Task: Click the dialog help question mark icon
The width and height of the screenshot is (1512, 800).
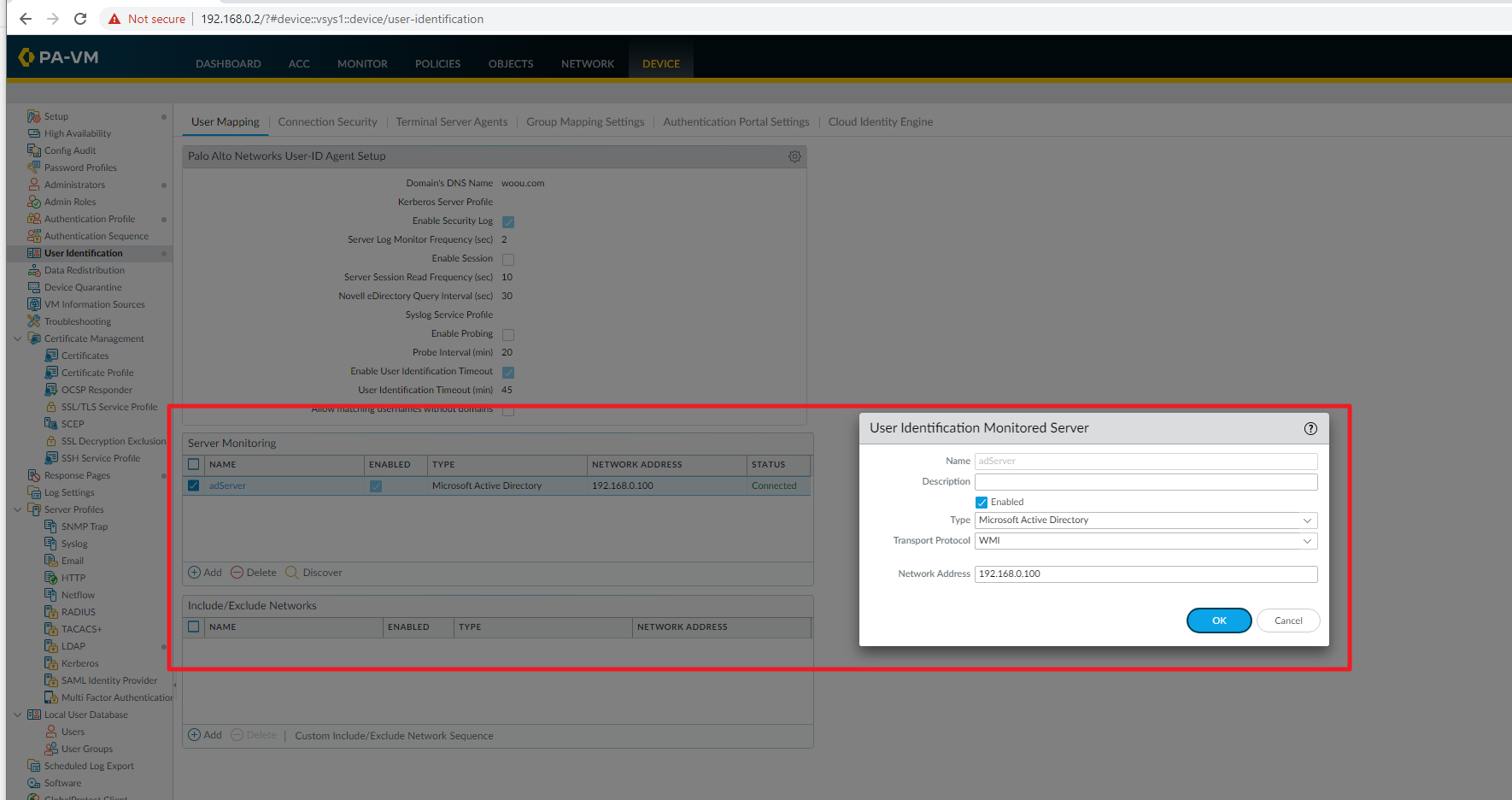Action: [x=1310, y=428]
